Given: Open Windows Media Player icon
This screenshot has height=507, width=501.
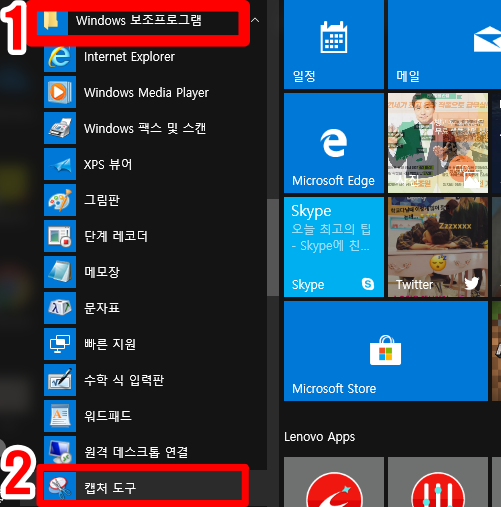Looking at the screenshot, I should 60,92.
